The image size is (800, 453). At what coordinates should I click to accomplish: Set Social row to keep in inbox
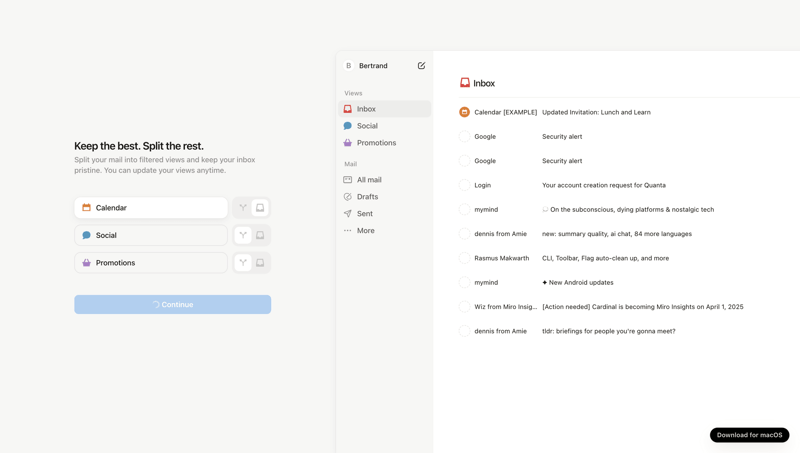260,235
